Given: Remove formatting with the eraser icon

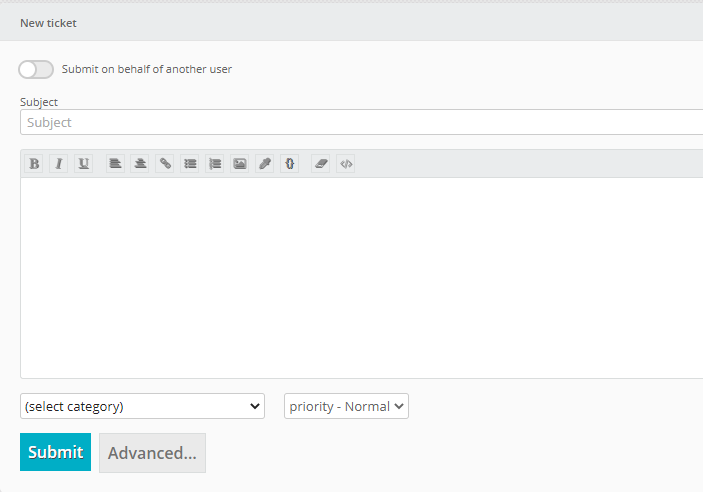Looking at the screenshot, I should point(321,164).
